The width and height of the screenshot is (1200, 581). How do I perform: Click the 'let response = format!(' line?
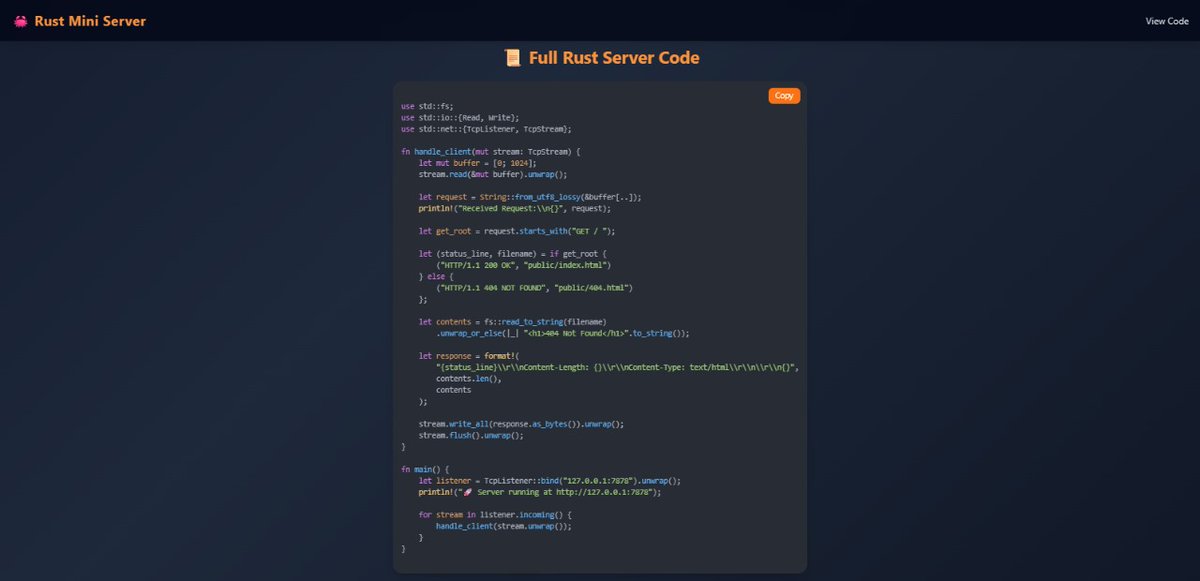point(470,356)
